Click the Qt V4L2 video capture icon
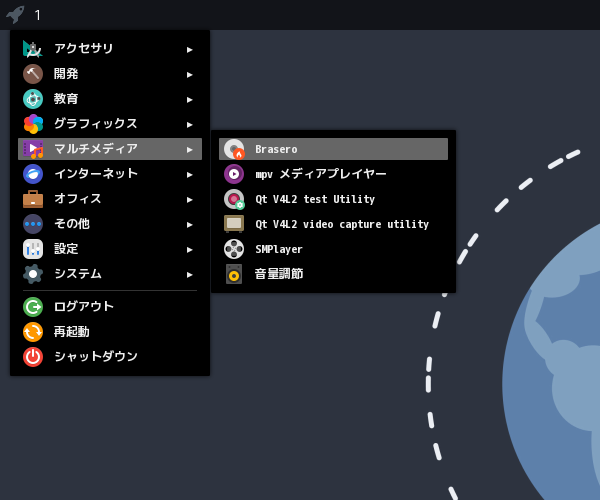Screen dimensions: 600x500 [x=234, y=224]
